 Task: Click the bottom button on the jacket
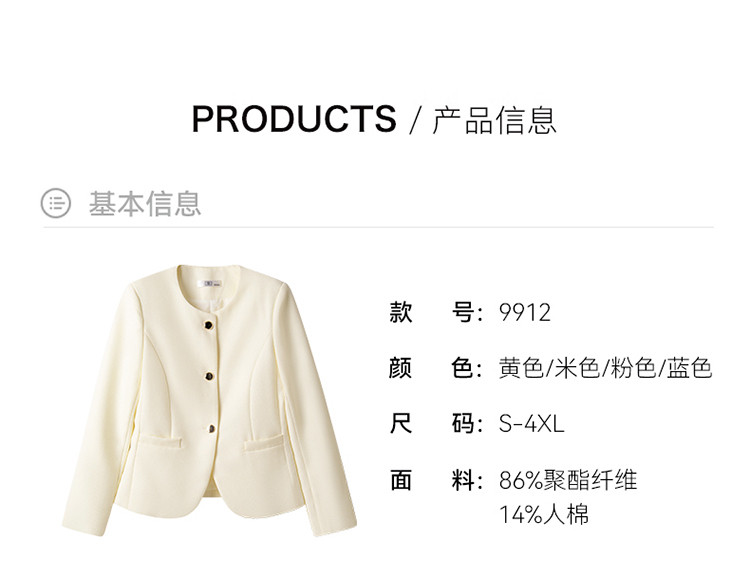(211, 428)
